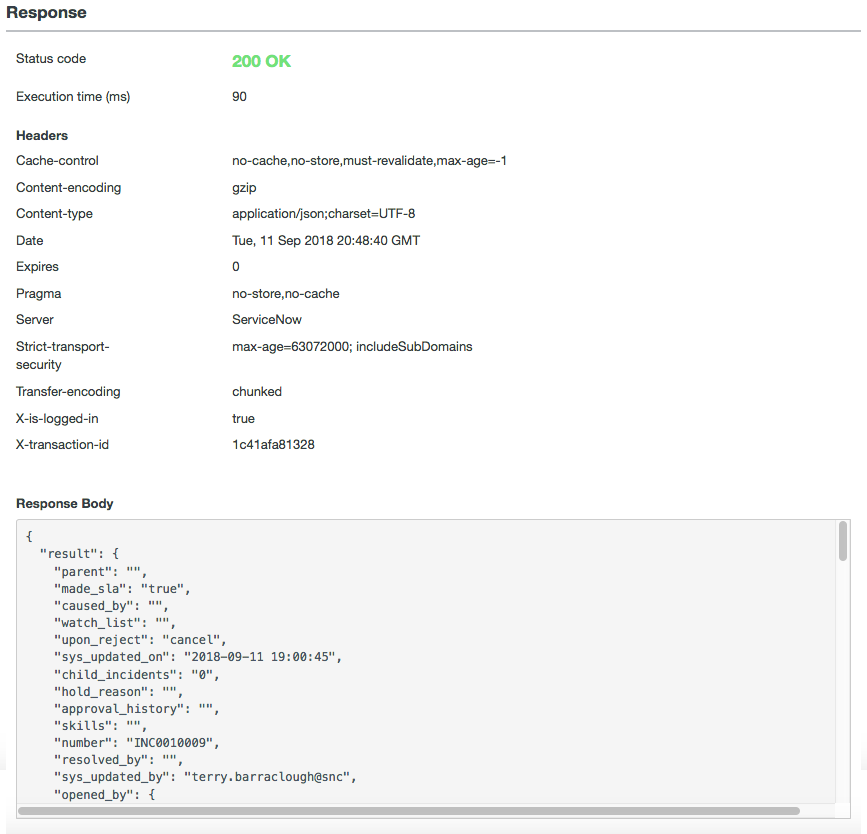The height and width of the screenshot is (834, 867).
Task: Click the "Response Body" label
Action: coord(65,504)
